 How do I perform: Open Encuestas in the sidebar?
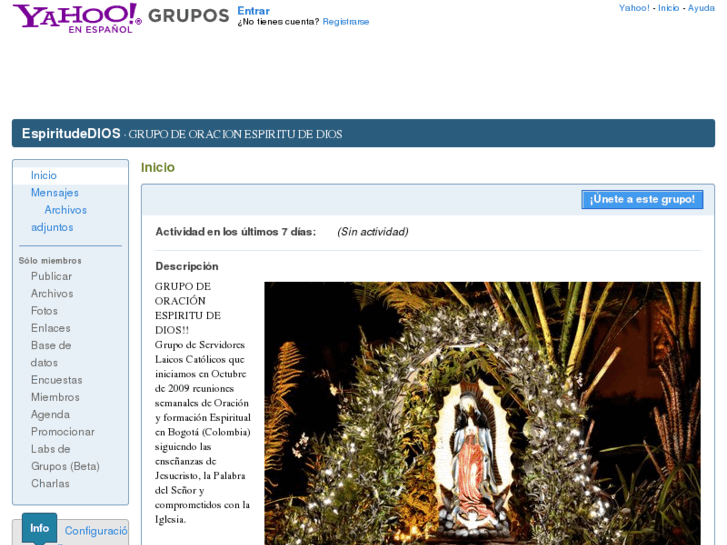[57, 380]
